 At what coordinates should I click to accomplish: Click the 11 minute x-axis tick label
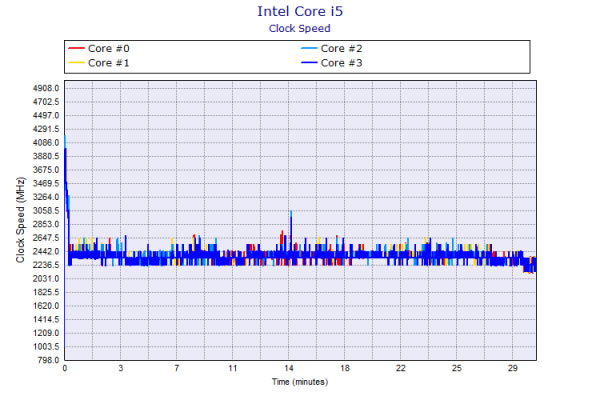coord(233,368)
